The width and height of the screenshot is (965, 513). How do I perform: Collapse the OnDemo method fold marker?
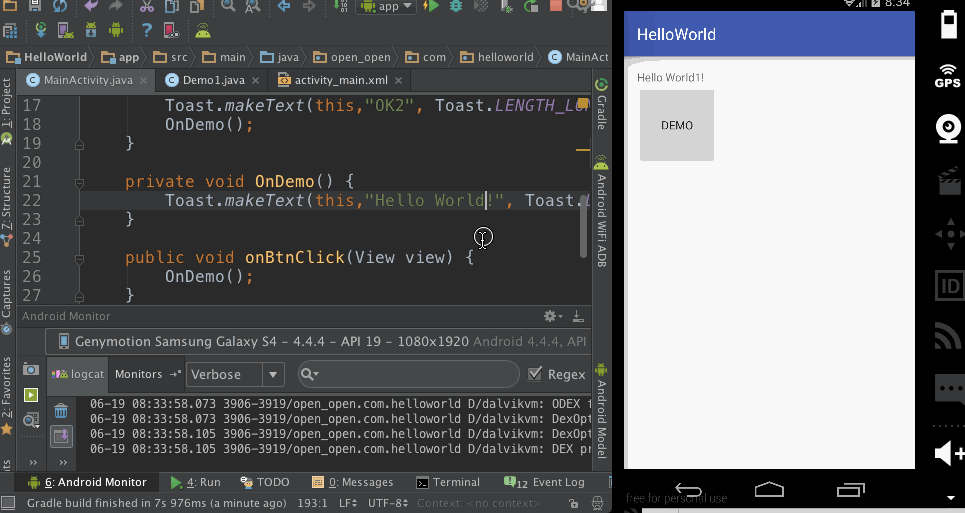click(x=79, y=183)
